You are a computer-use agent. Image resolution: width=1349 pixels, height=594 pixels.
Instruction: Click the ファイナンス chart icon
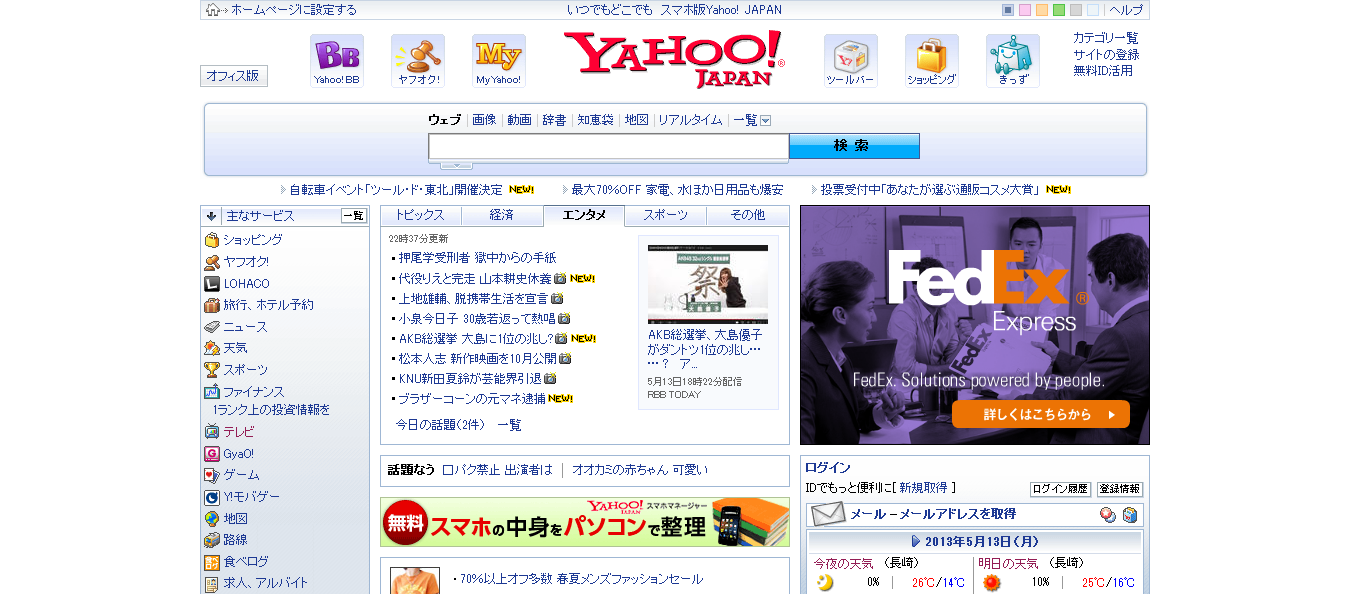212,392
